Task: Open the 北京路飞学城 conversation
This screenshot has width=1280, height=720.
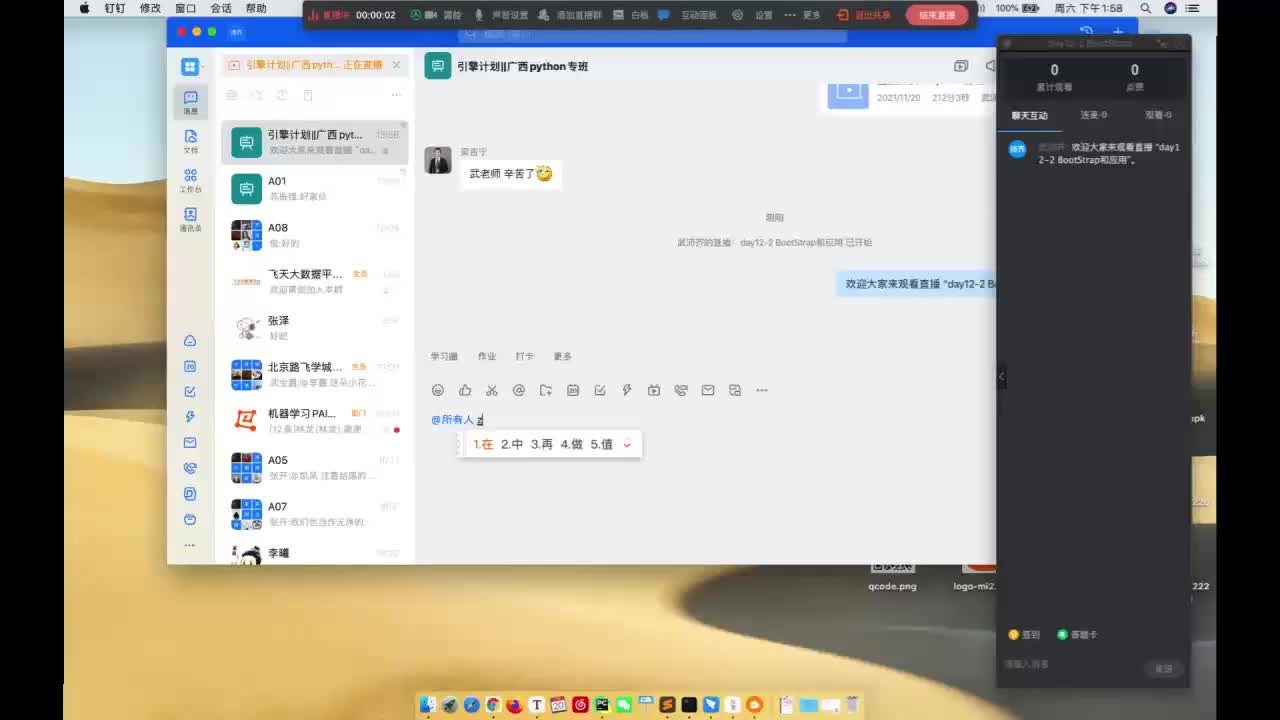Action: [314, 374]
